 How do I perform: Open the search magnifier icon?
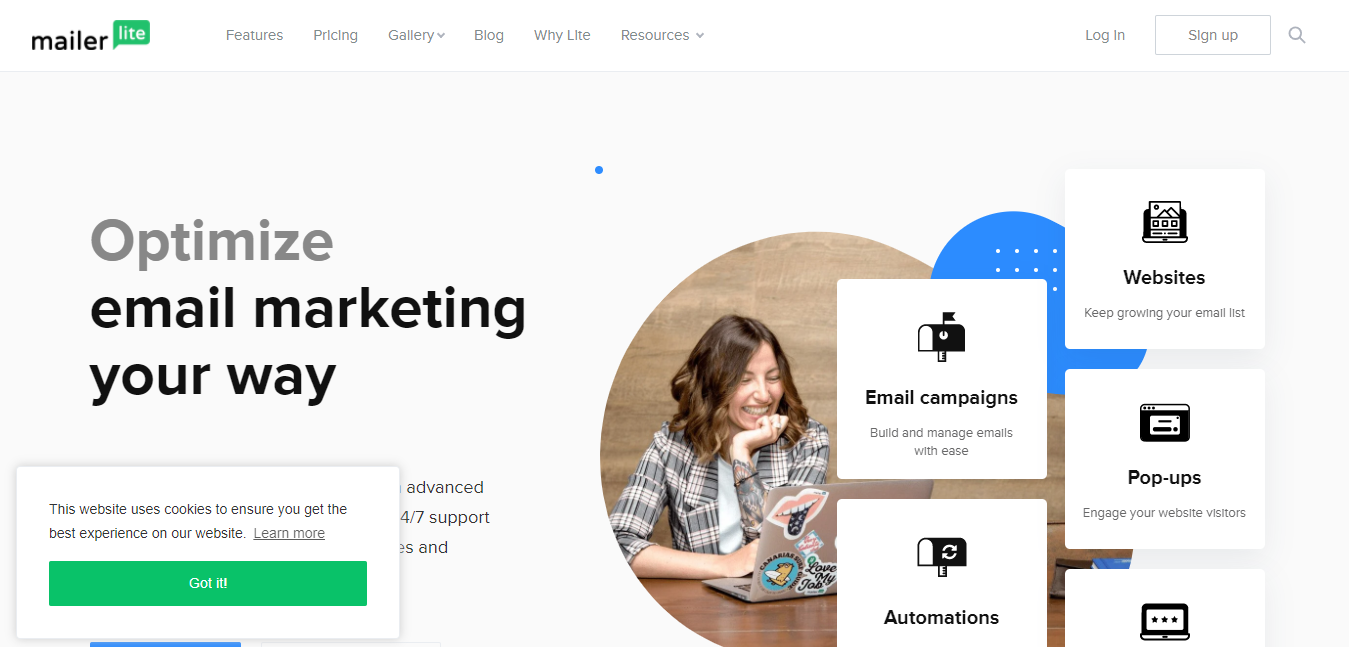[1297, 35]
